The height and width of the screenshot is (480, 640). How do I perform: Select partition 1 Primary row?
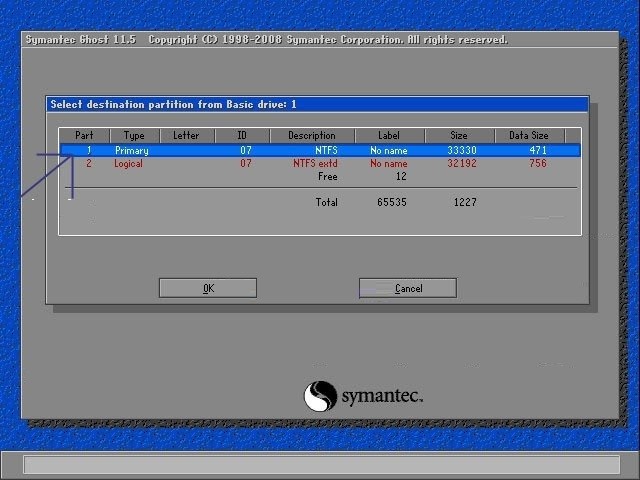click(x=320, y=150)
